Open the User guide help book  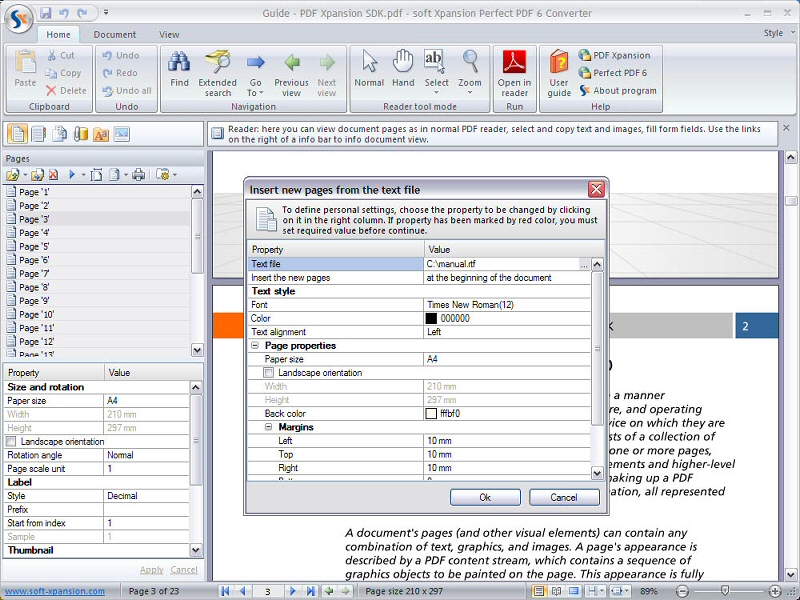pos(559,73)
